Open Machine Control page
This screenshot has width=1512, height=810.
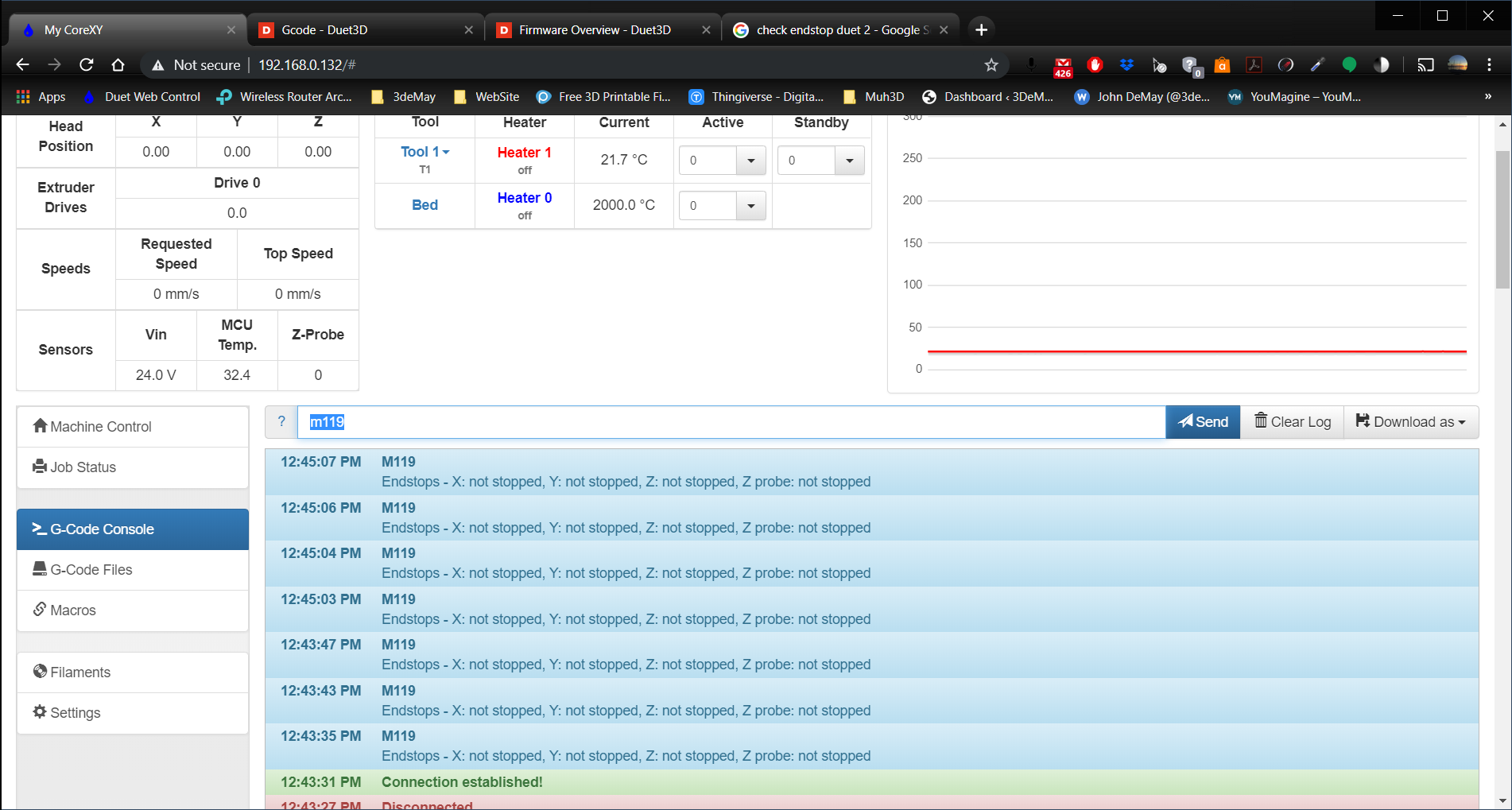click(133, 427)
